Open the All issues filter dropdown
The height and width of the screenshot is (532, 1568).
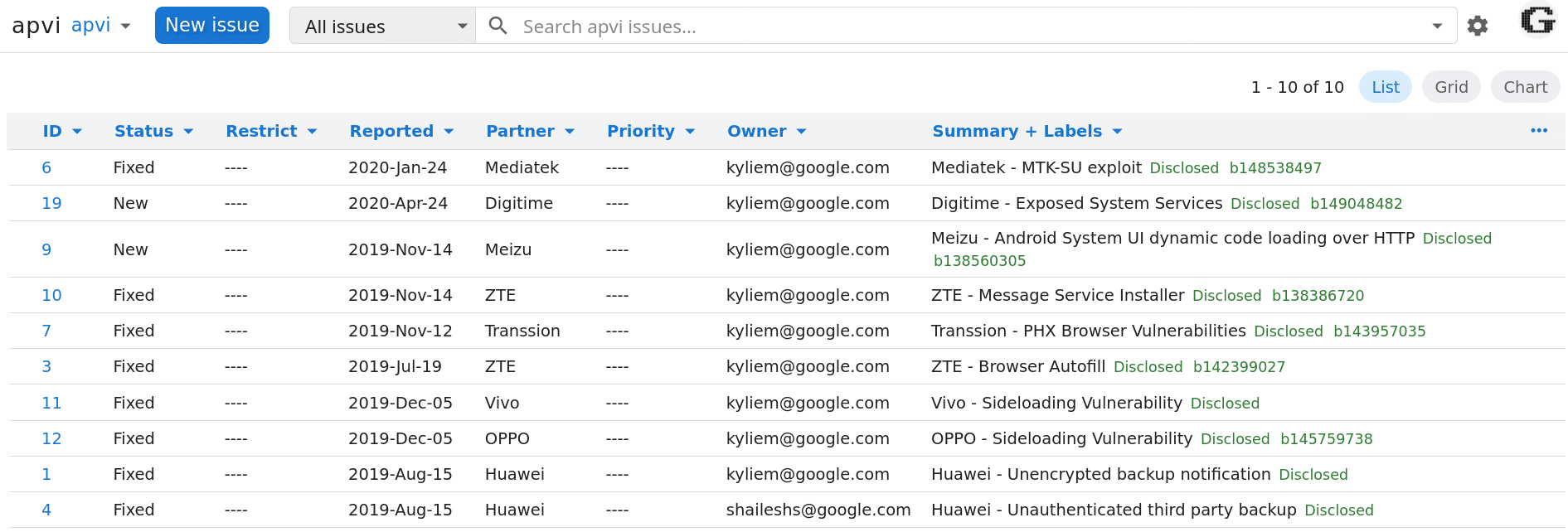coord(382,27)
